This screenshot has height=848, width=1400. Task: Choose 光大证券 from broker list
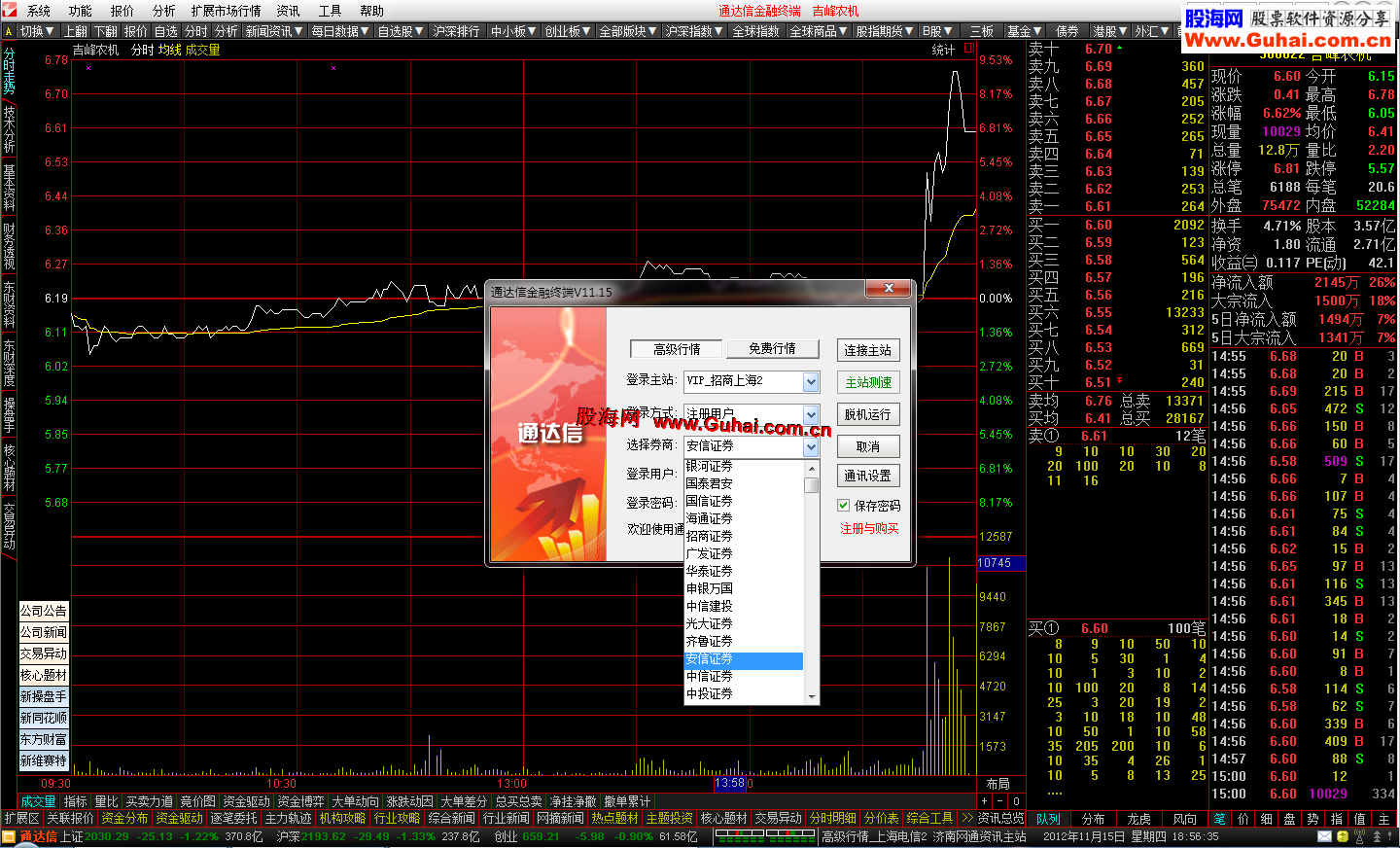(744, 624)
